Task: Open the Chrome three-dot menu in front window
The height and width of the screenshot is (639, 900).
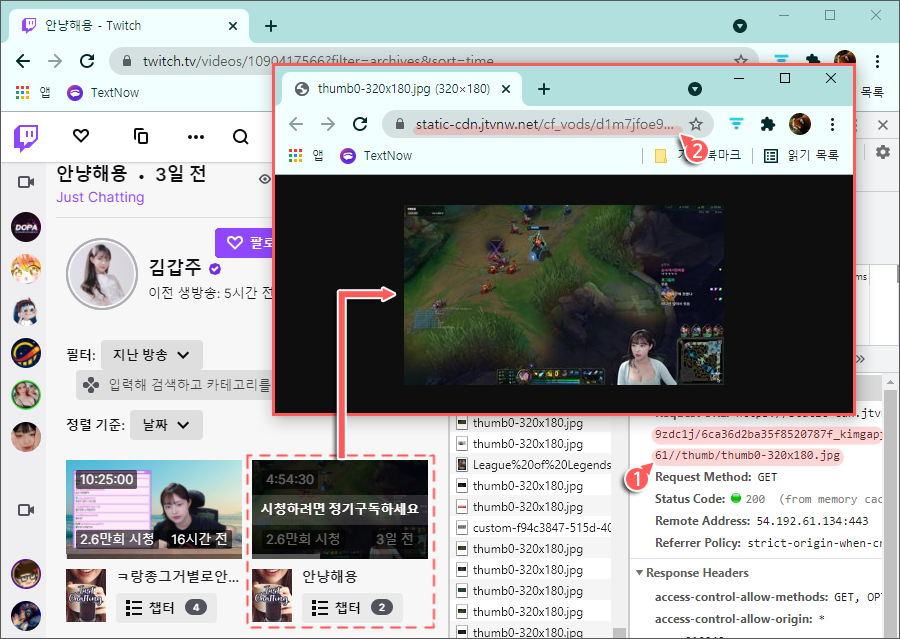Action: (x=832, y=123)
